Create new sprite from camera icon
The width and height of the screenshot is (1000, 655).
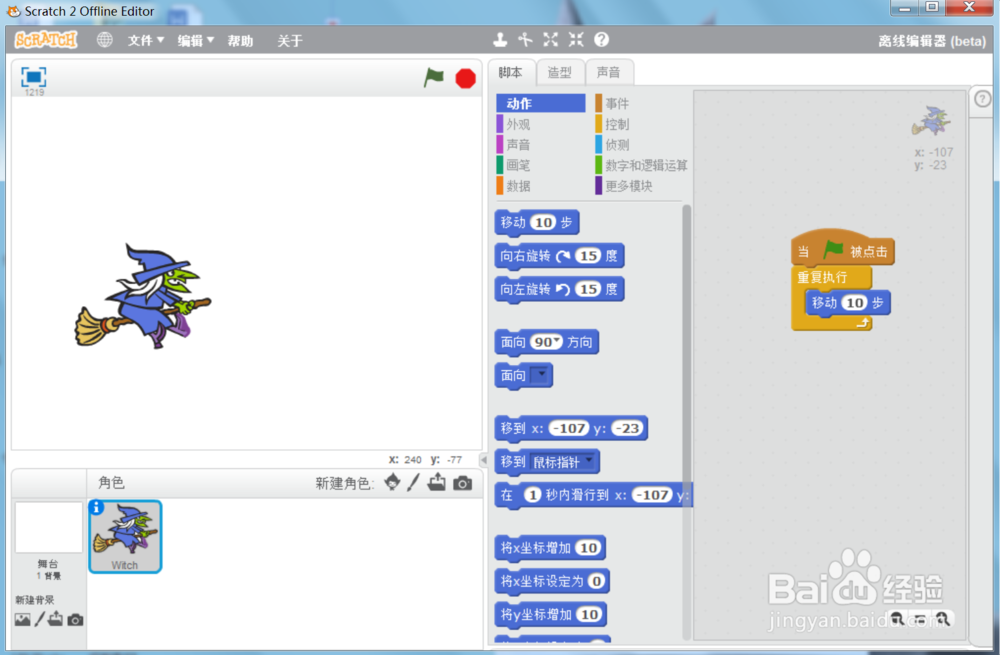click(x=463, y=483)
